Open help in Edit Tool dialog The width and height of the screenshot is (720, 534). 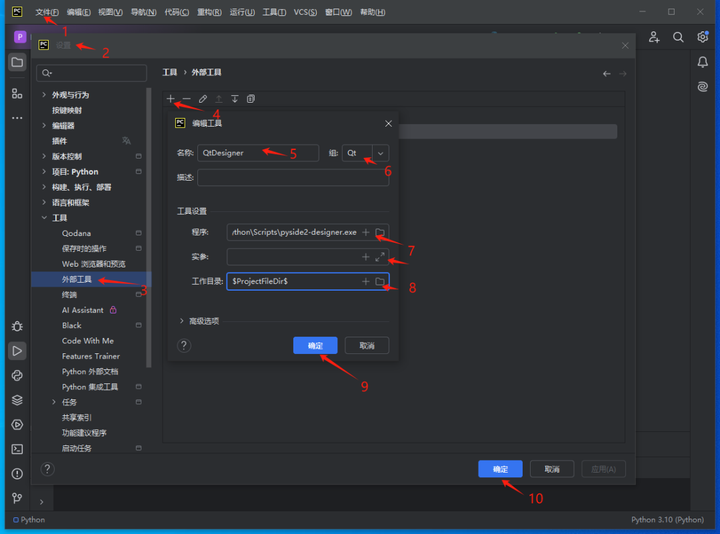(x=184, y=345)
